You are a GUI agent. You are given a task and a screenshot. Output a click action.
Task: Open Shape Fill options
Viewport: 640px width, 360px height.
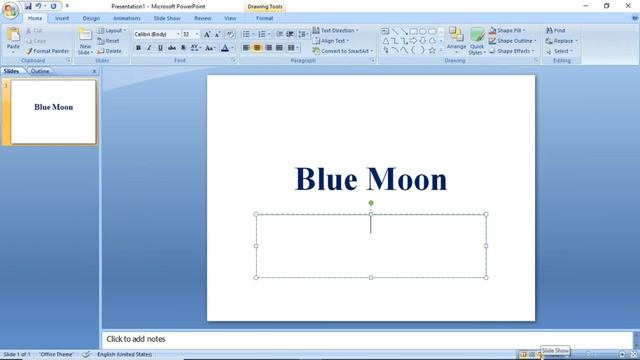tap(507, 31)
